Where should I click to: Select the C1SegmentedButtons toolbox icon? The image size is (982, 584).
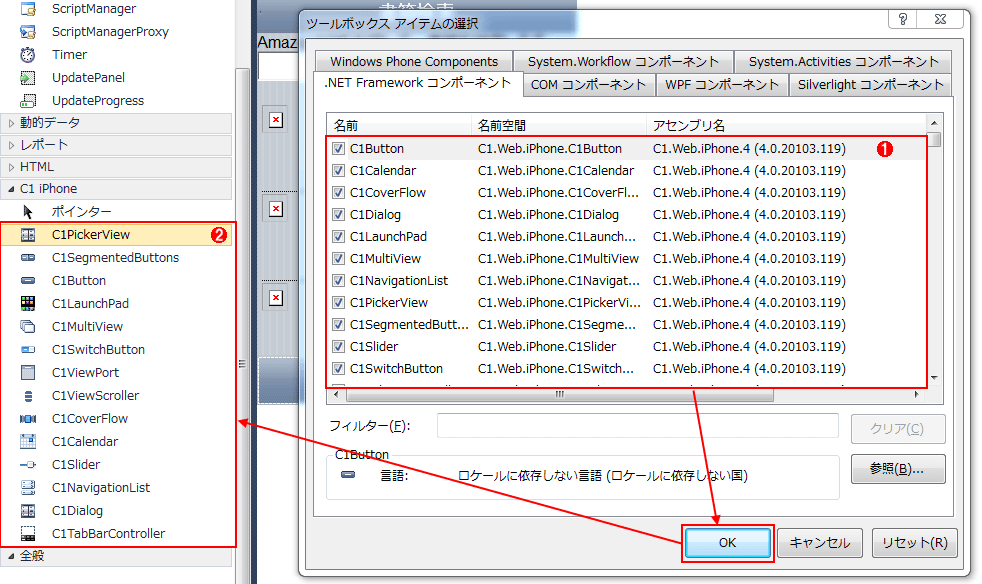(x=28, y=258)
